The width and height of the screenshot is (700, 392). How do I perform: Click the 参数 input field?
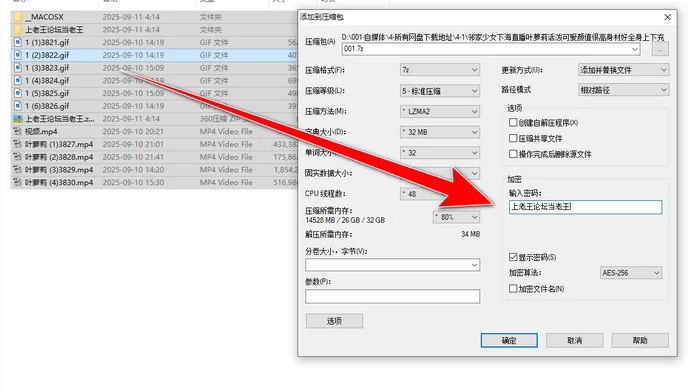click(392, 296)
